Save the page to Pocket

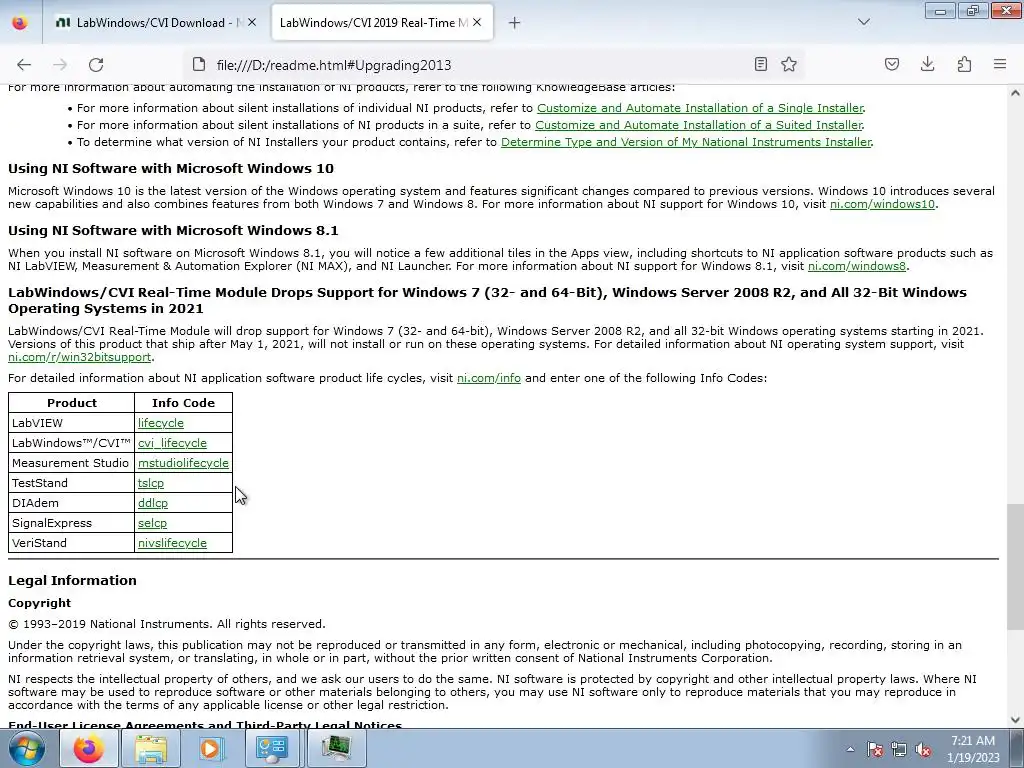coord(891,64)
